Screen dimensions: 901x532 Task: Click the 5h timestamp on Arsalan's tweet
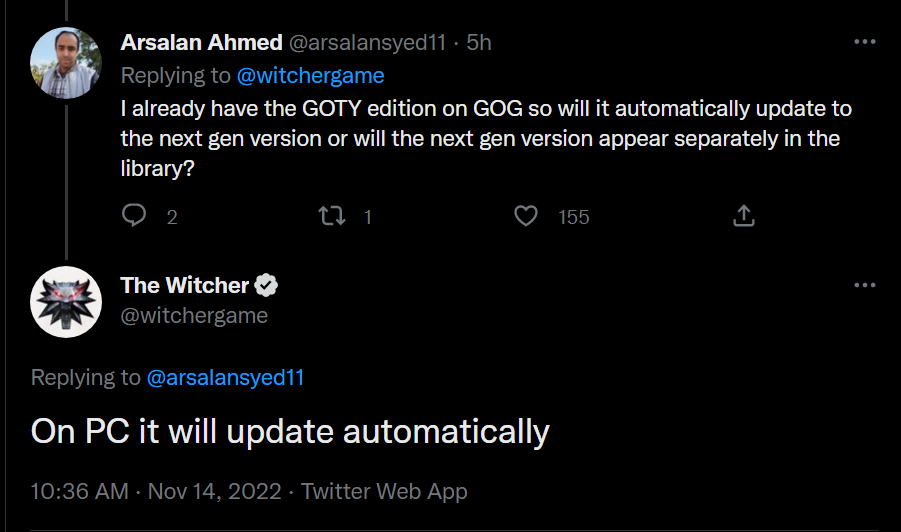(479, 42)
